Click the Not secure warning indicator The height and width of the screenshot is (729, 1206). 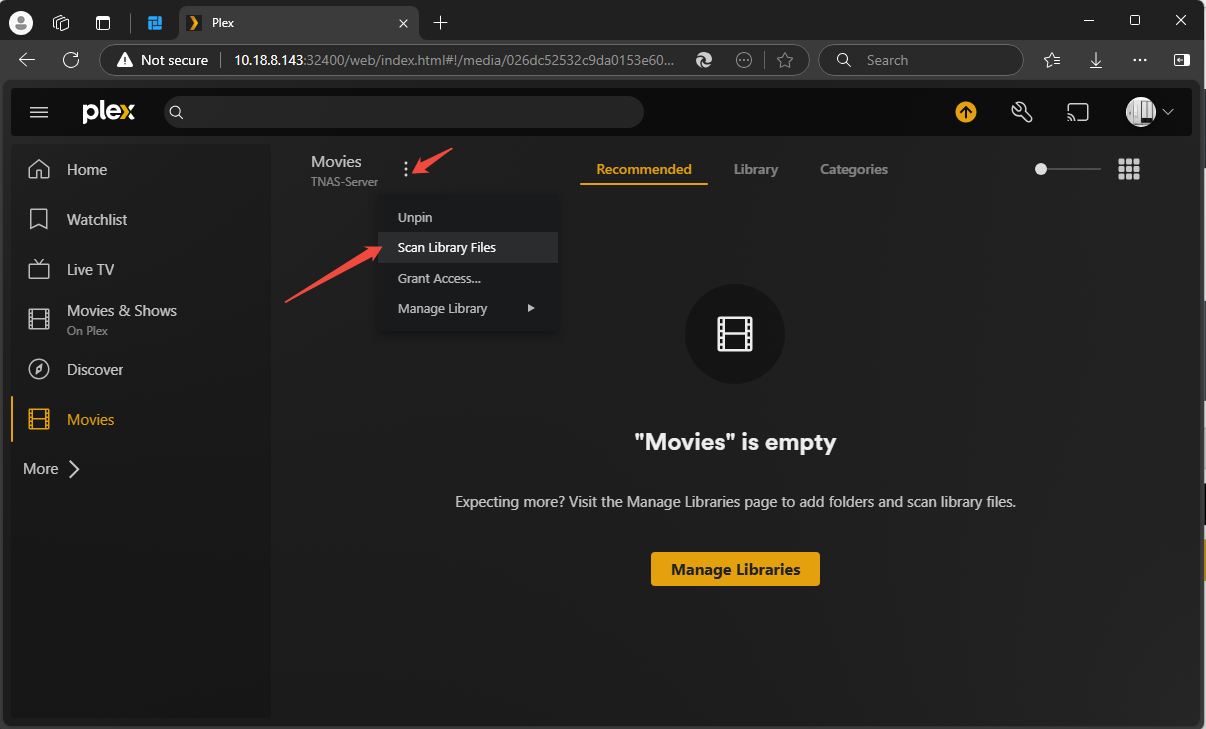[163, 60]
